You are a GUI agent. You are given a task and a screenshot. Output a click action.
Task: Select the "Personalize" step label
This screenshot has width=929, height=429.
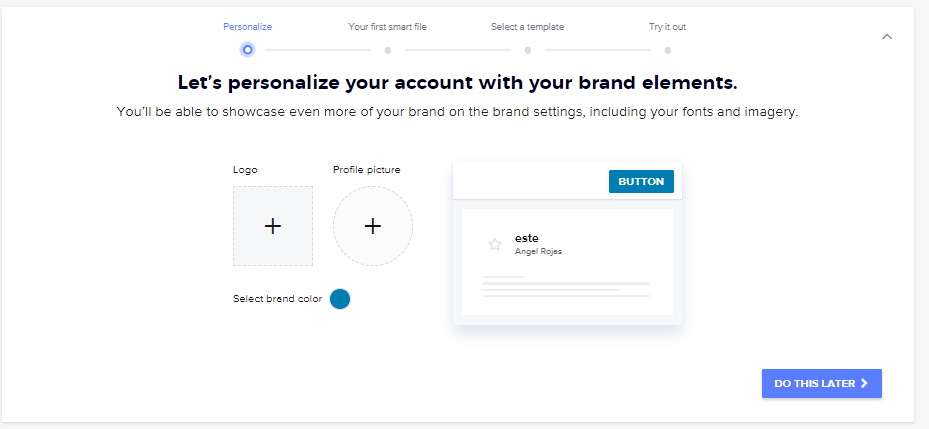247,27
